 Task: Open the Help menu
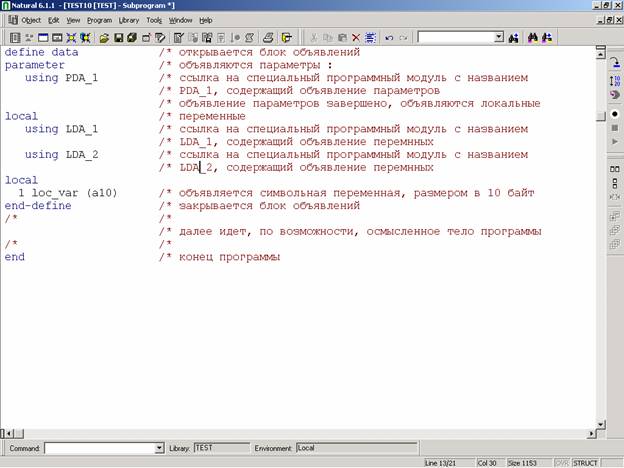click(x=205, y=19)
